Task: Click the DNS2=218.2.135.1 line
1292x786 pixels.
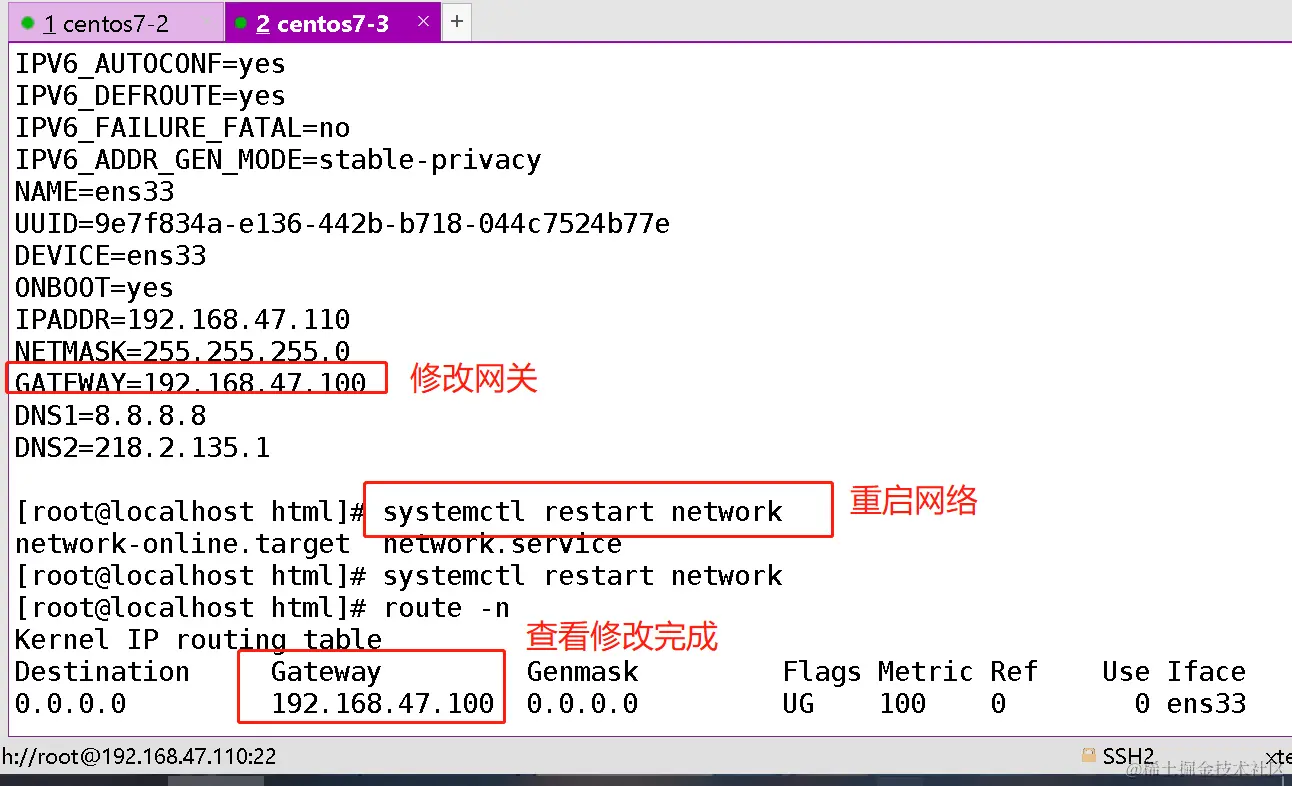Action: pos(143,447)
